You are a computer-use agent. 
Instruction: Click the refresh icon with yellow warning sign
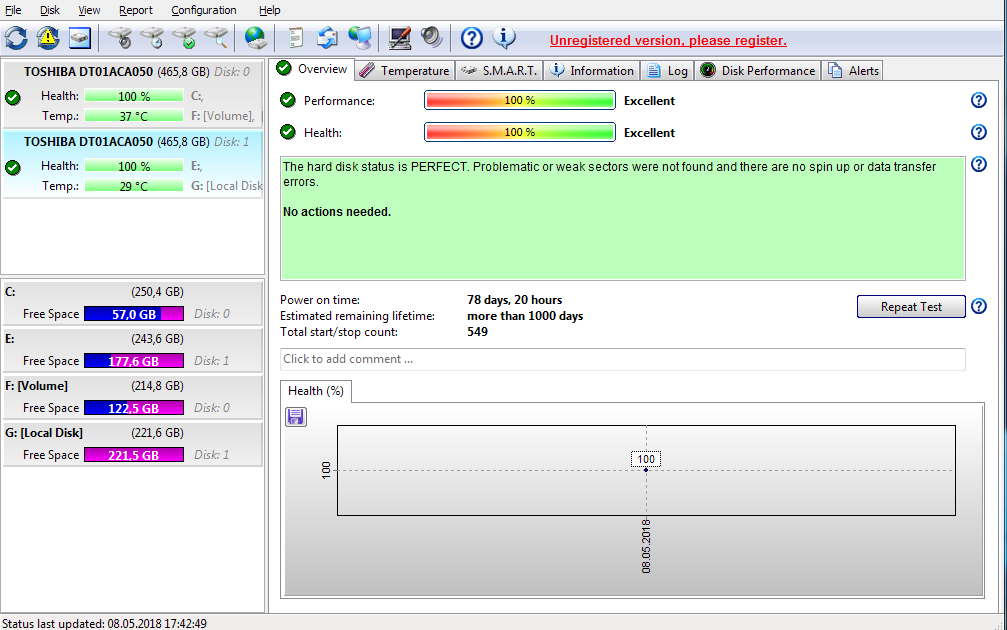[x=48, y=38]
